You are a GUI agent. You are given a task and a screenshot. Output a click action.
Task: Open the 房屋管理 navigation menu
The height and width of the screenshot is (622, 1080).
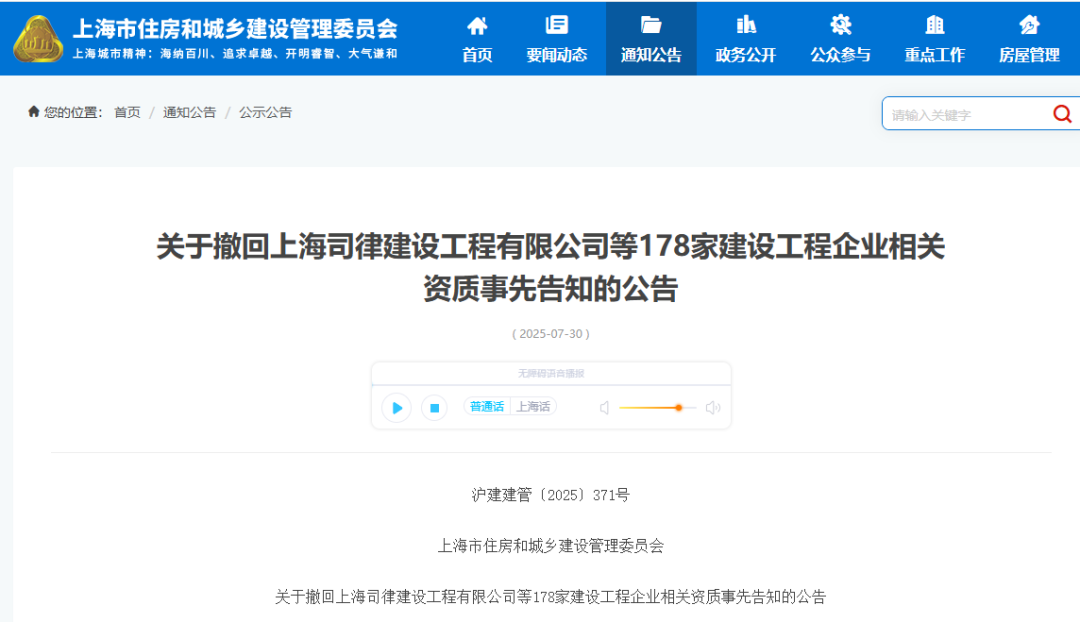click(1029, 39)
